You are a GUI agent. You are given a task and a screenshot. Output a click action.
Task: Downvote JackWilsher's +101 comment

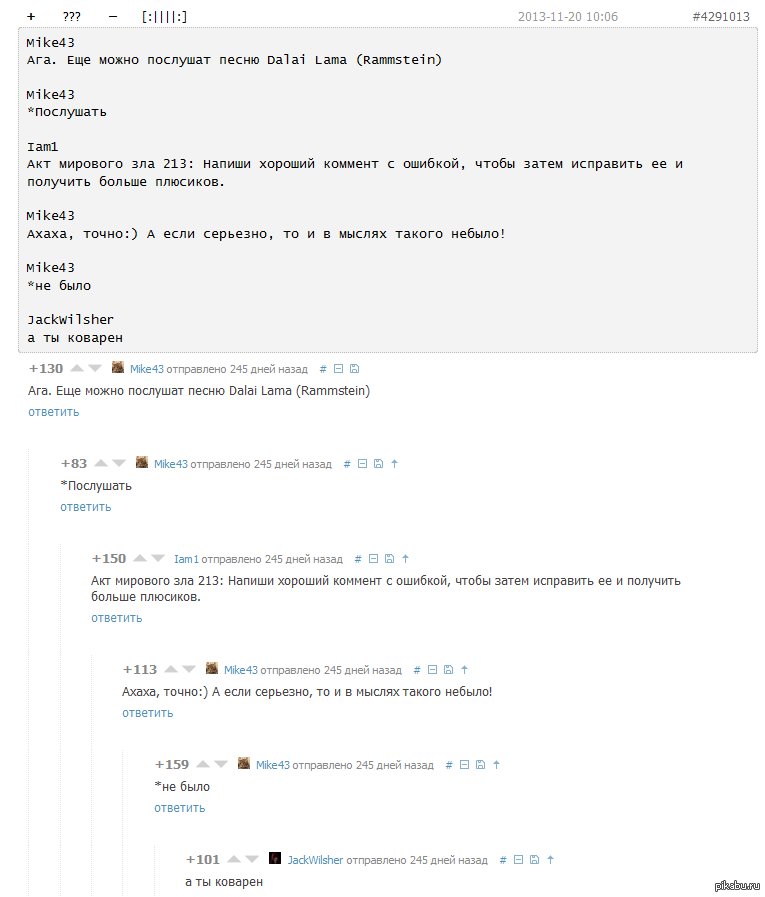[252, 860]
